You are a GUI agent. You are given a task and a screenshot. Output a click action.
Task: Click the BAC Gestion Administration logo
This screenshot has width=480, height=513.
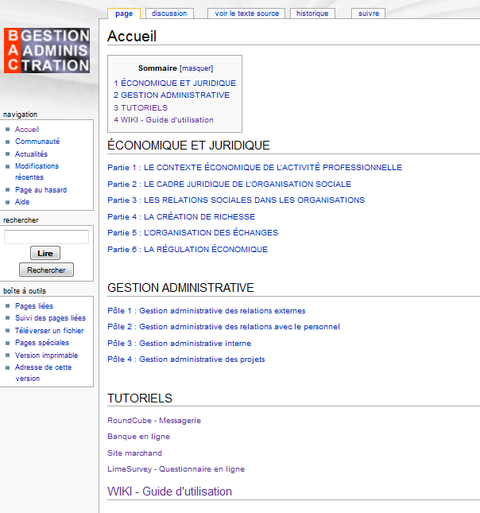point(47,50)
